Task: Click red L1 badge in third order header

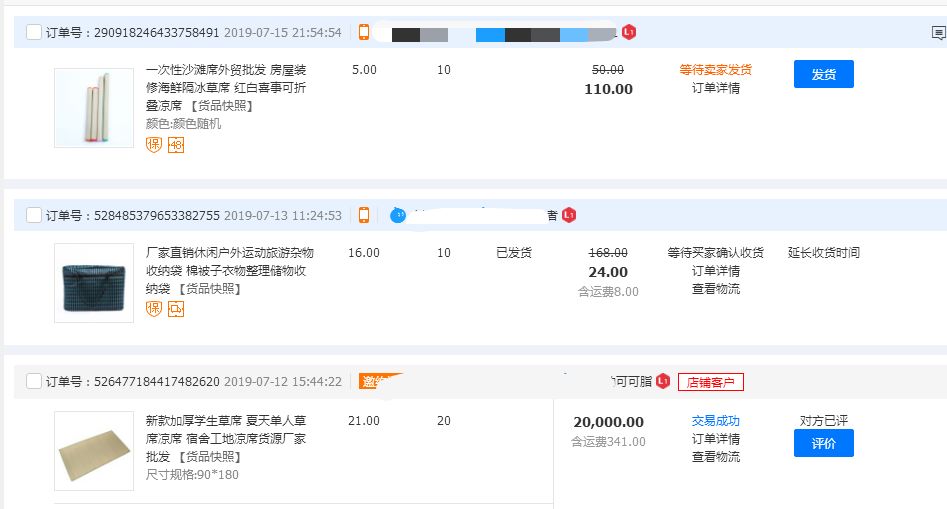Action: tap(662, 382)
